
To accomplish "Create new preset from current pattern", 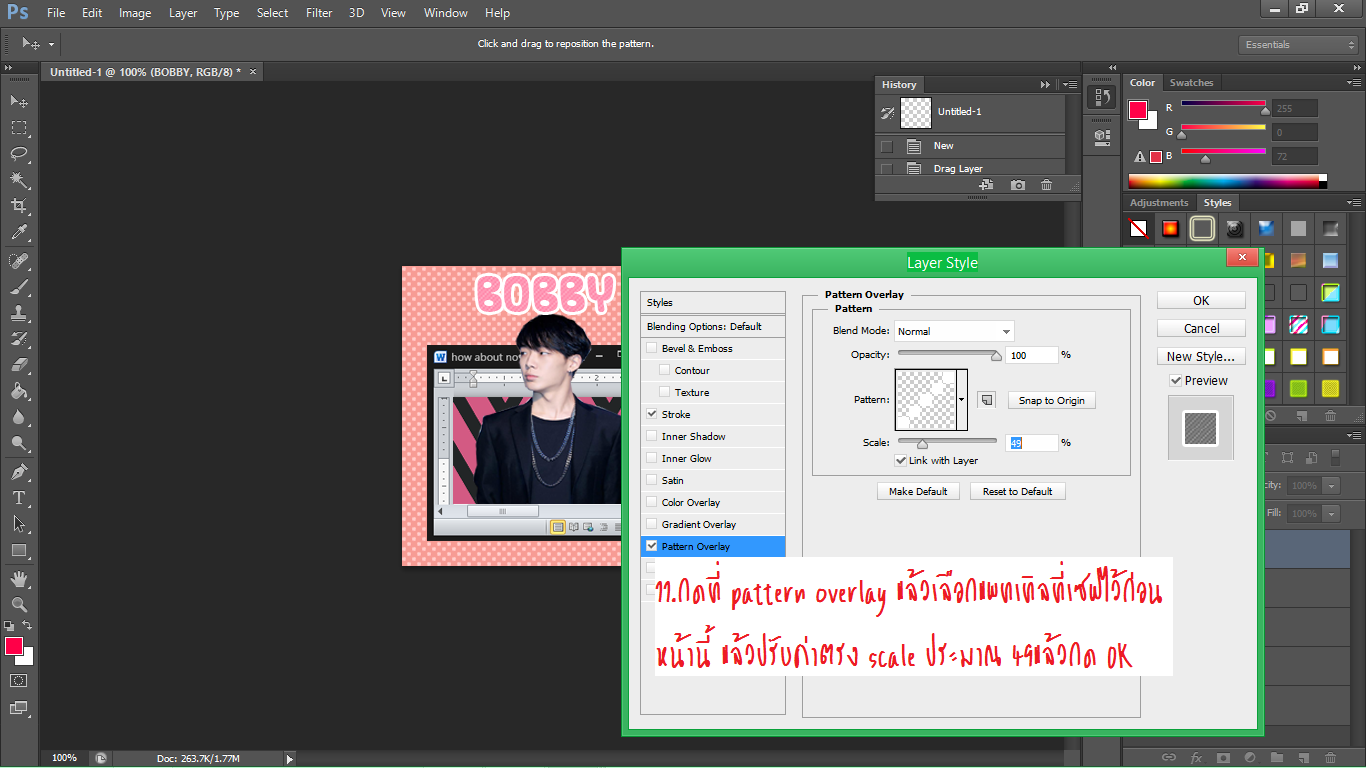I will point(987,400).
